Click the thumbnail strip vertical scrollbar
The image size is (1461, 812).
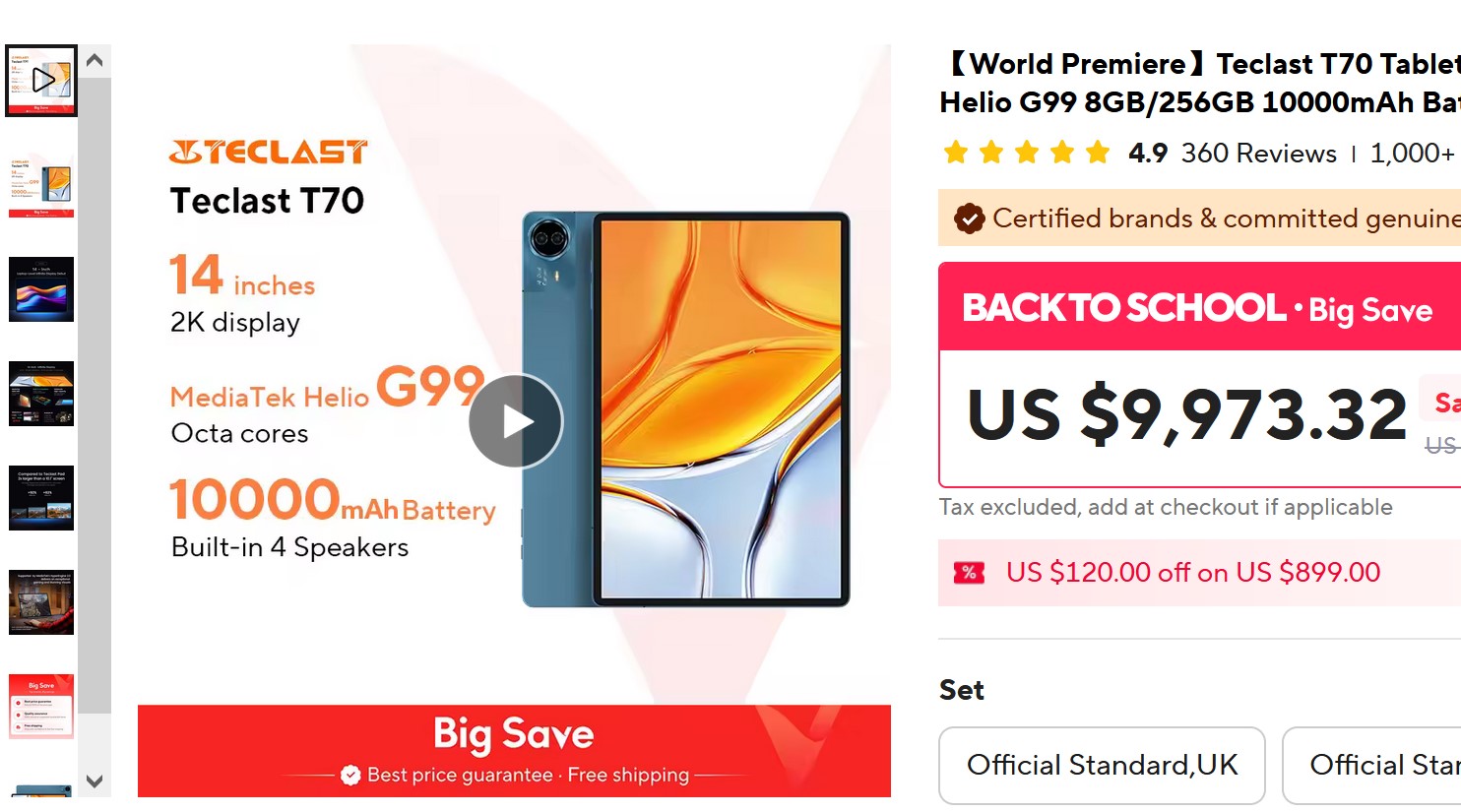(x=95, y=396)
